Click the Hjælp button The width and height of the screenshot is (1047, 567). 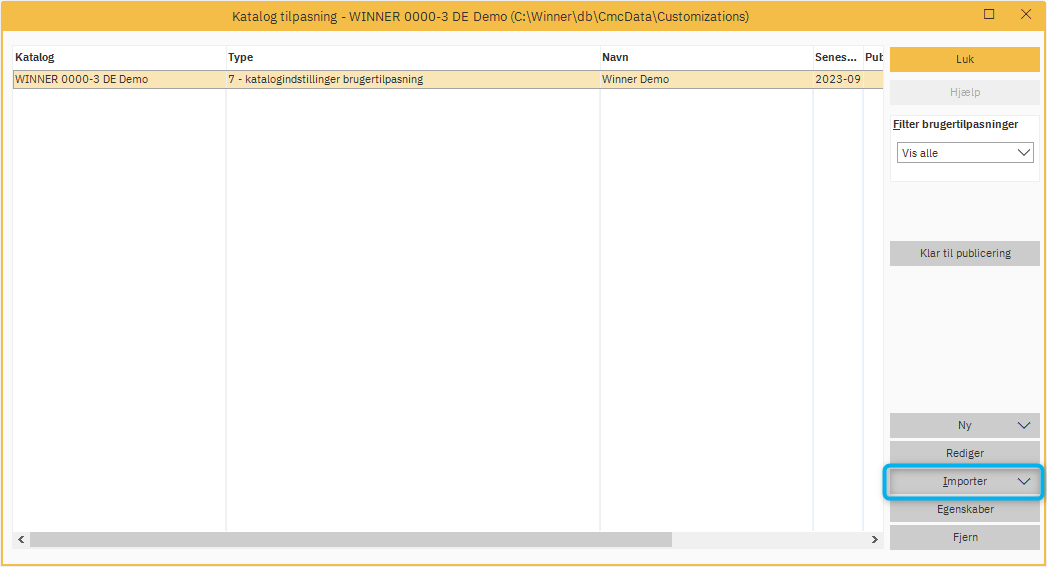tap(964, 92)
